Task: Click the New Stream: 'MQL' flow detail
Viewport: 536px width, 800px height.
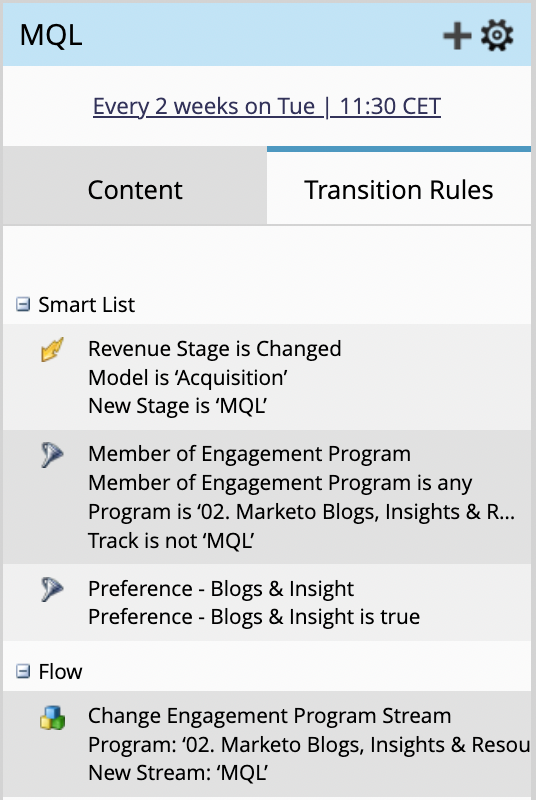Action: coord(177,772)
